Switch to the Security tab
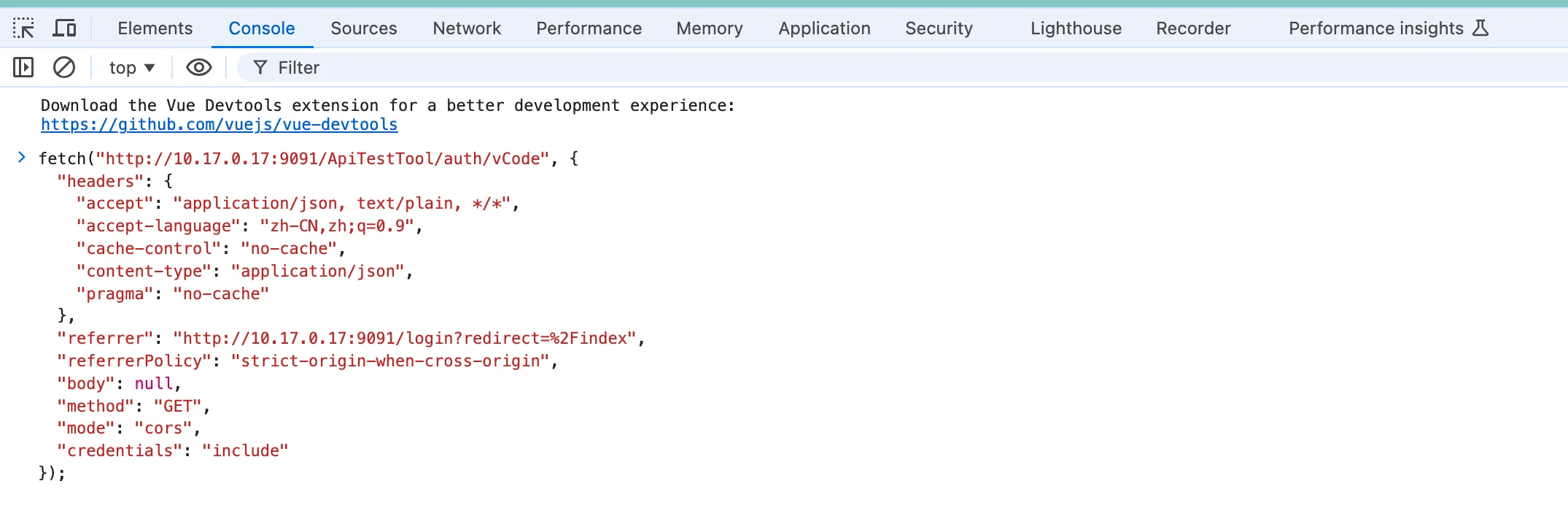Screen dimensions: 1568x527 [939, 28]
